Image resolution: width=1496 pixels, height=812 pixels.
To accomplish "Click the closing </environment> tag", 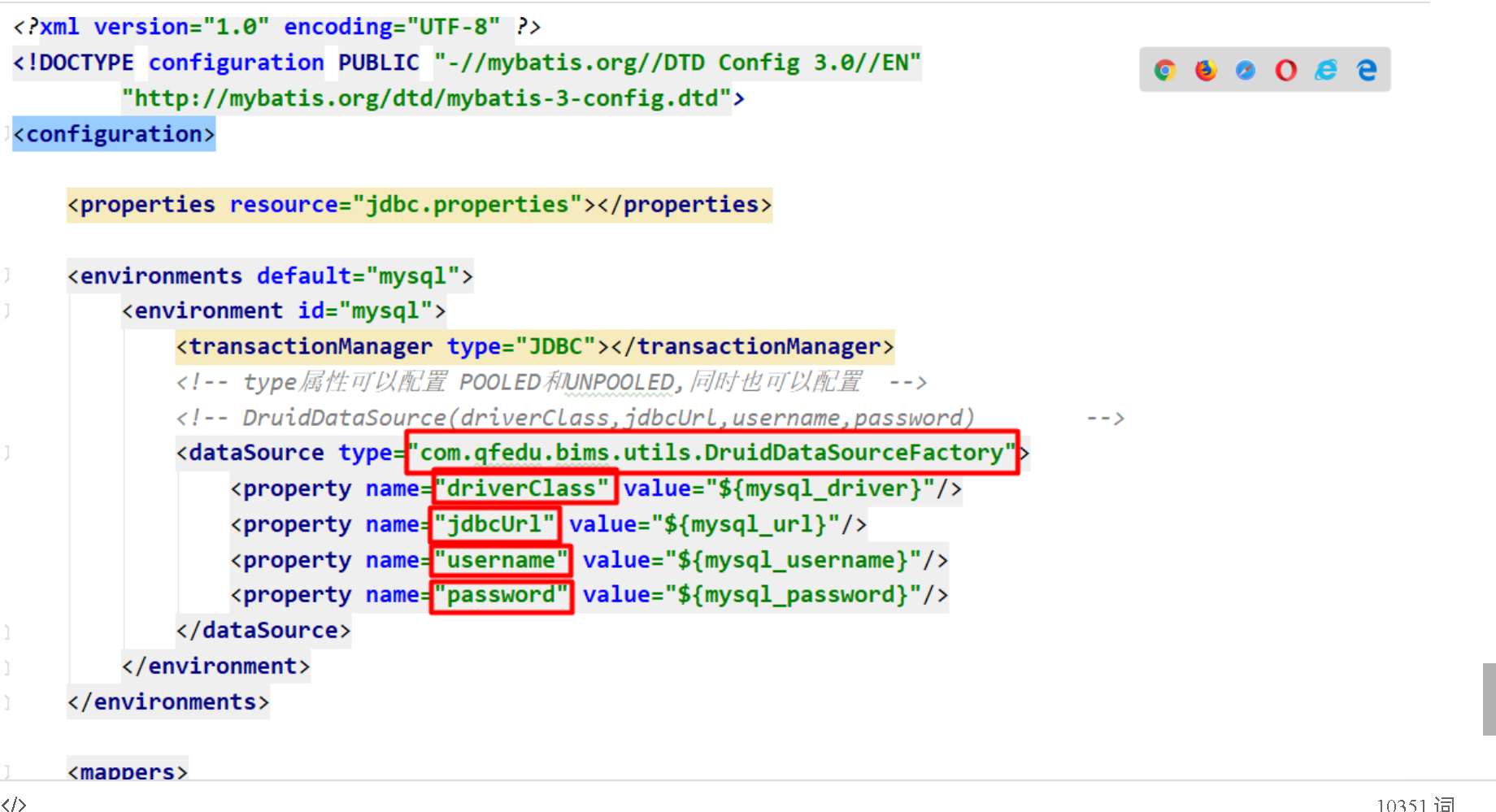I will point(216,667).
